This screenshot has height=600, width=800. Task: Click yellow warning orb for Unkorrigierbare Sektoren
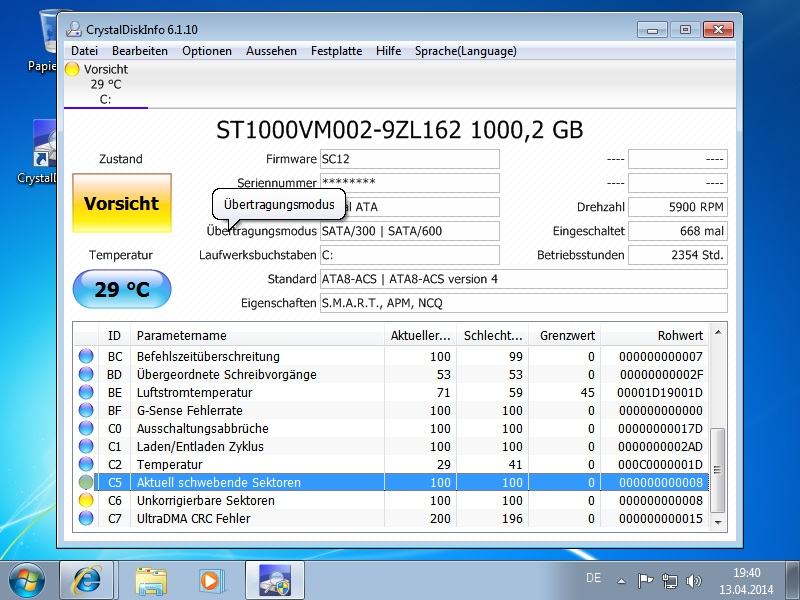point(86,501)
